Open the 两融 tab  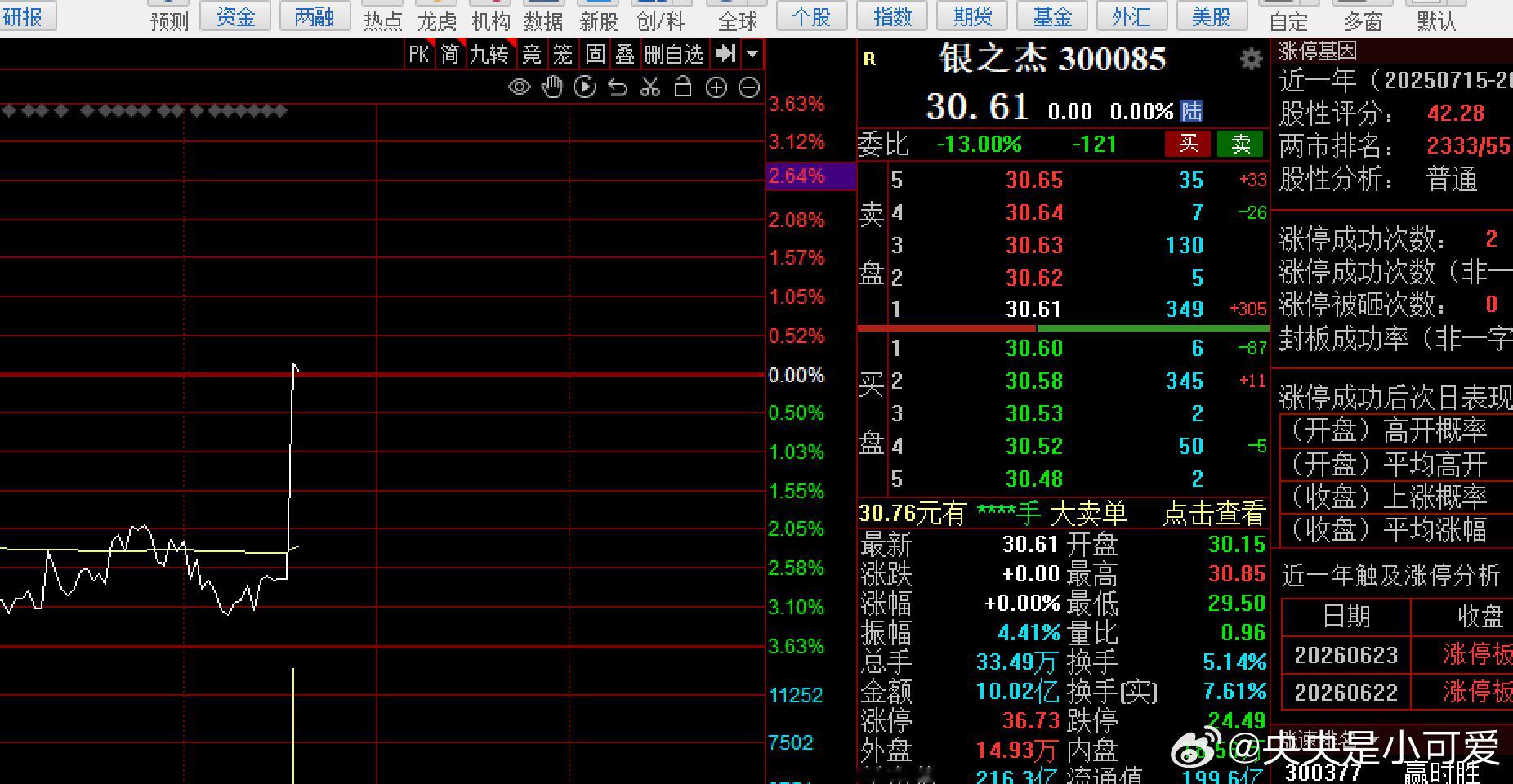coord(315,16)
